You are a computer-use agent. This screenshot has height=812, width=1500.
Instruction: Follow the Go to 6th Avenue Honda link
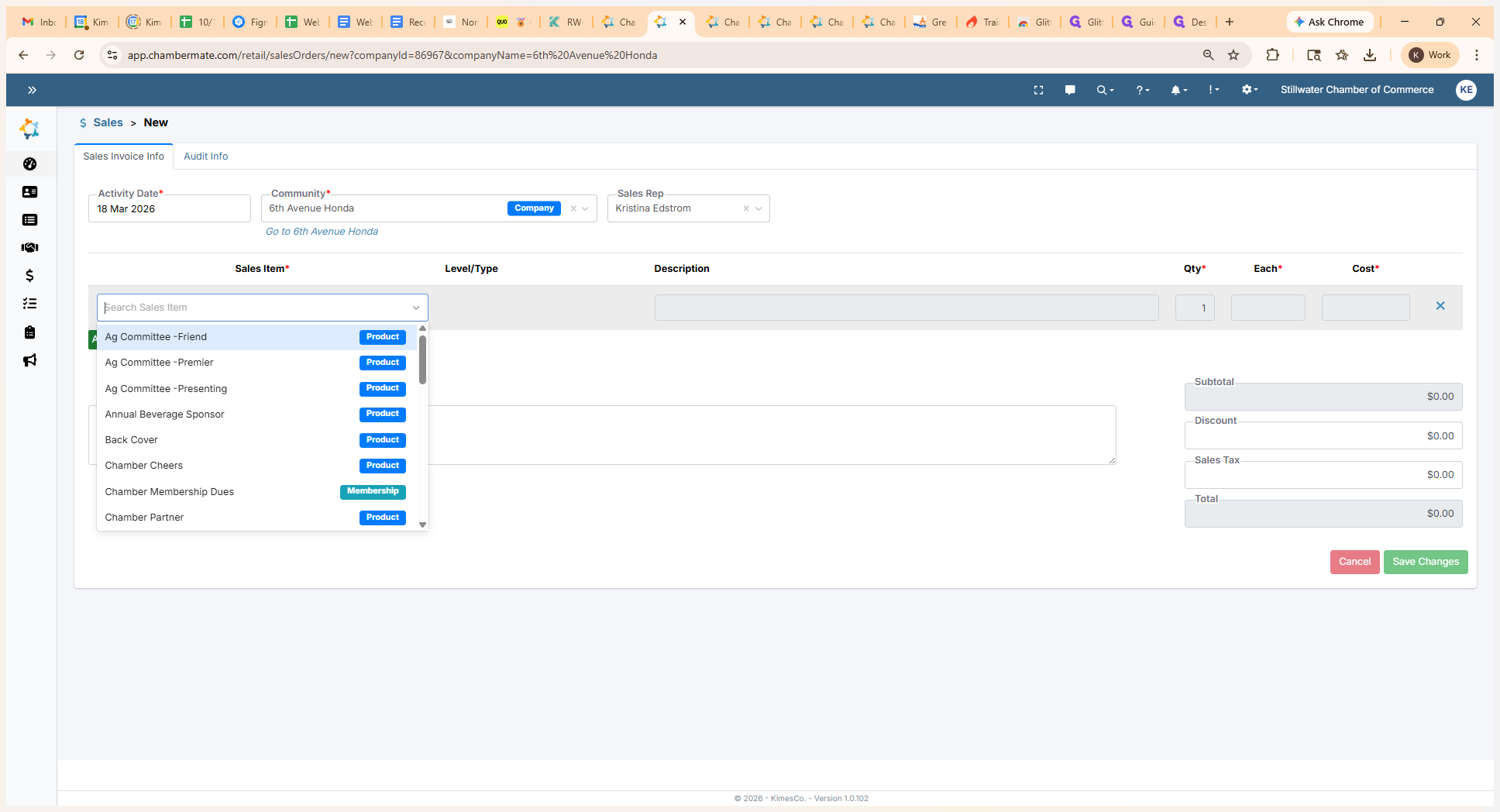(322, 232)
